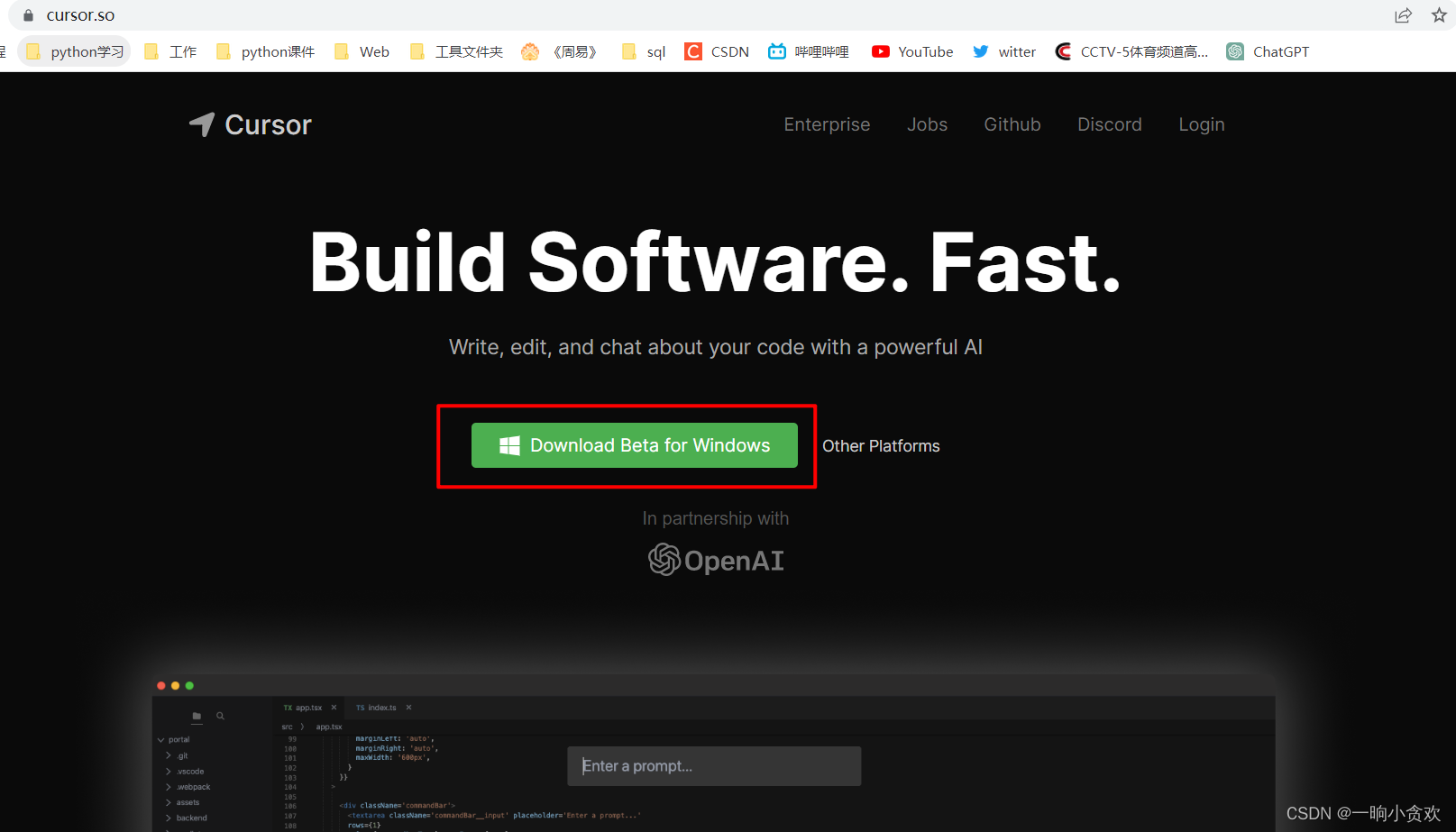Click the Enter a prompt input box
The width and height of the screenshot is (1456, 832).
[714, 766]
